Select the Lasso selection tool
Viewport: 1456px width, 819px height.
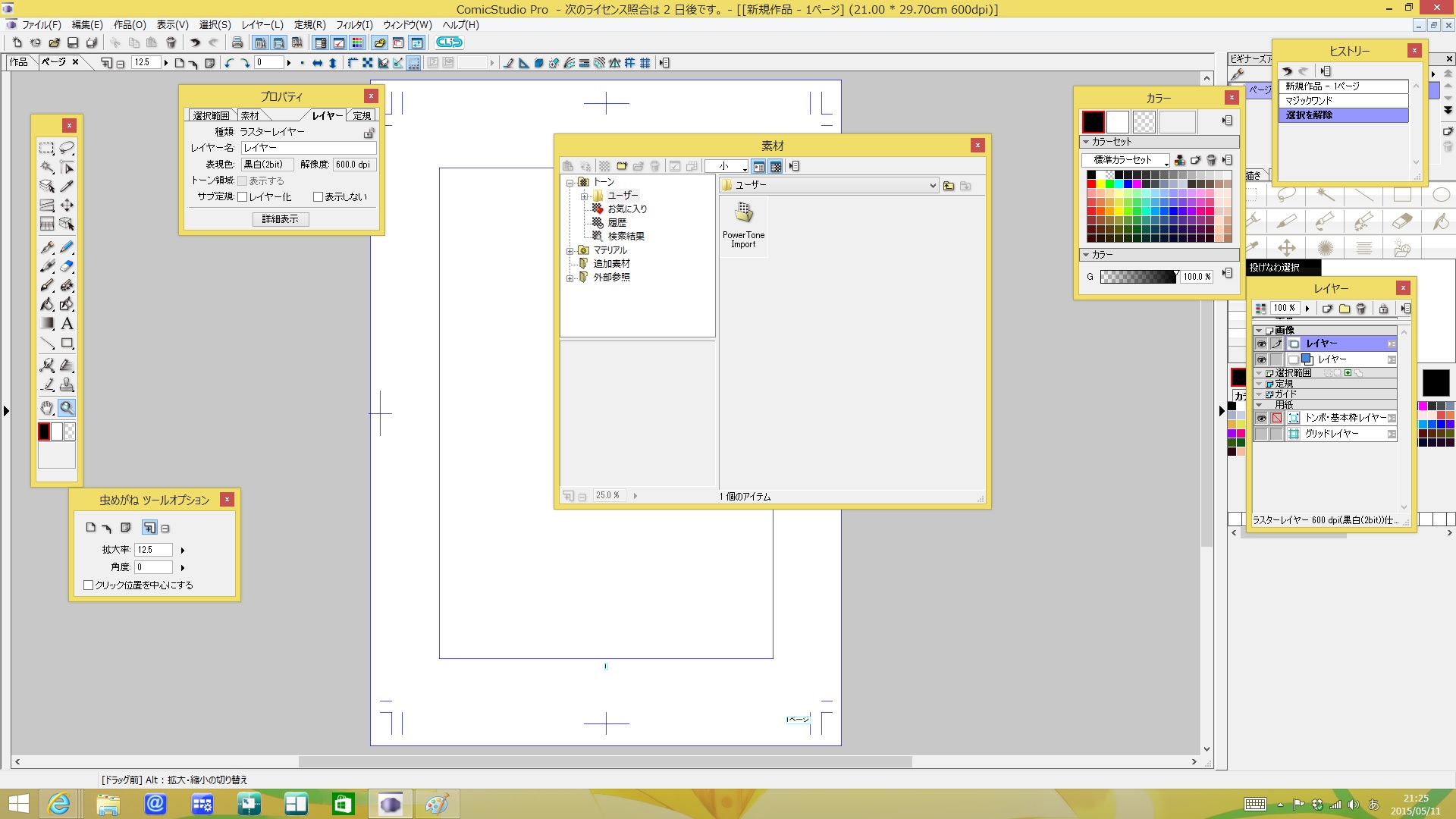pos(67,148)
